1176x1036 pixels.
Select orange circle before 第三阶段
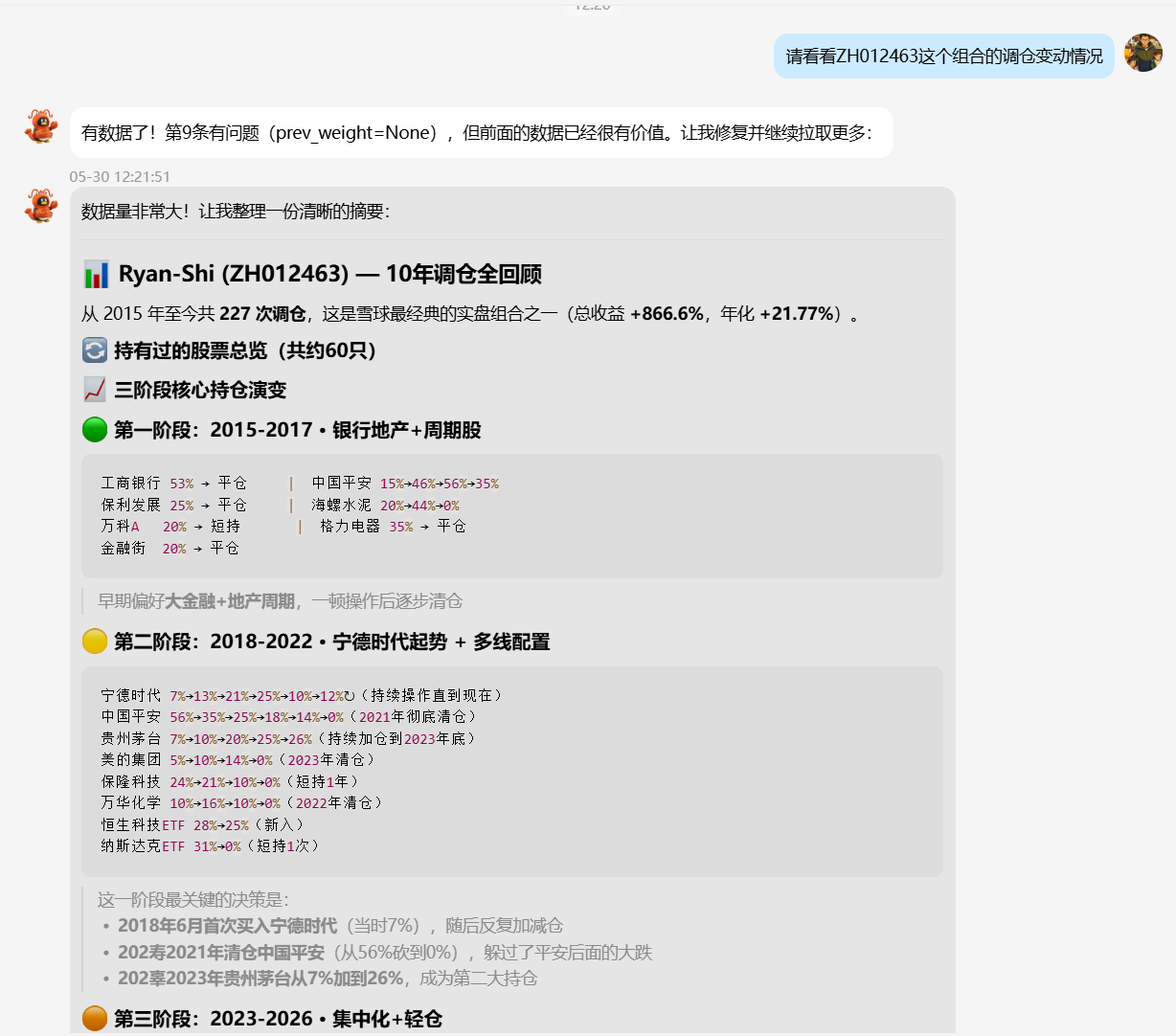95,1019
